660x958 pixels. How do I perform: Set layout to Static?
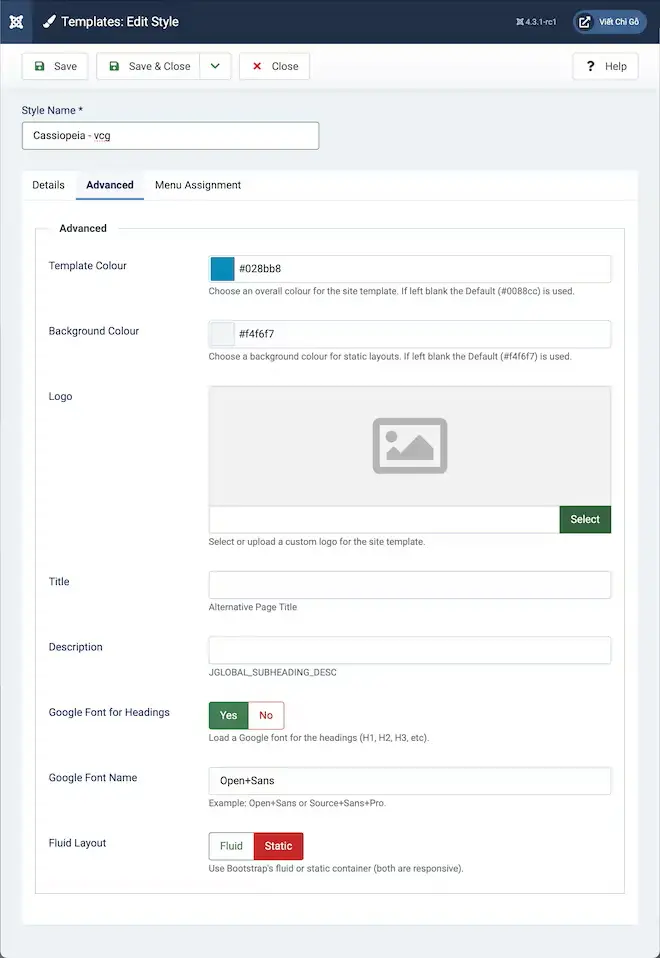pyautogui.click(x=278, y=846)
